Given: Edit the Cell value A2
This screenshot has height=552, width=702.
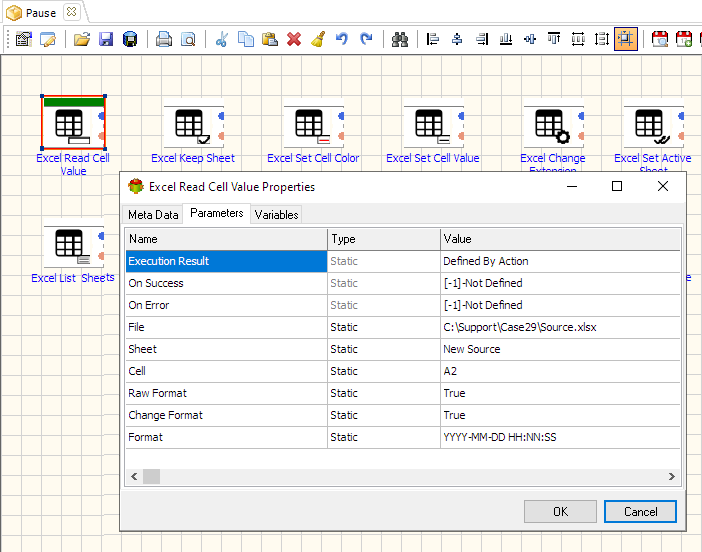Looking at the screenshot, I should (561, 371).
